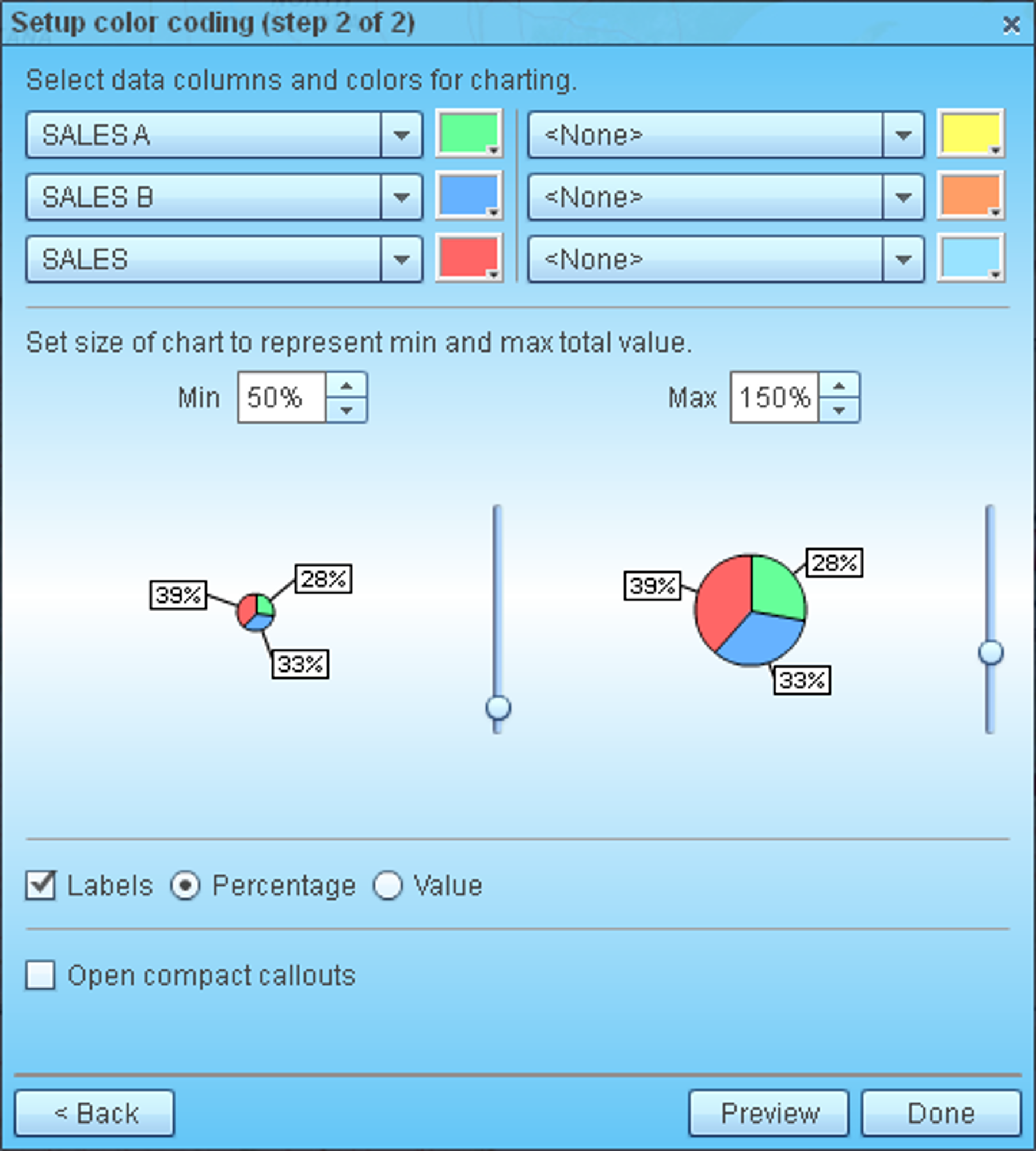Expand the SALES A column dropdown
Viewport: 1036px width, 1151px height.
point(401,135)
